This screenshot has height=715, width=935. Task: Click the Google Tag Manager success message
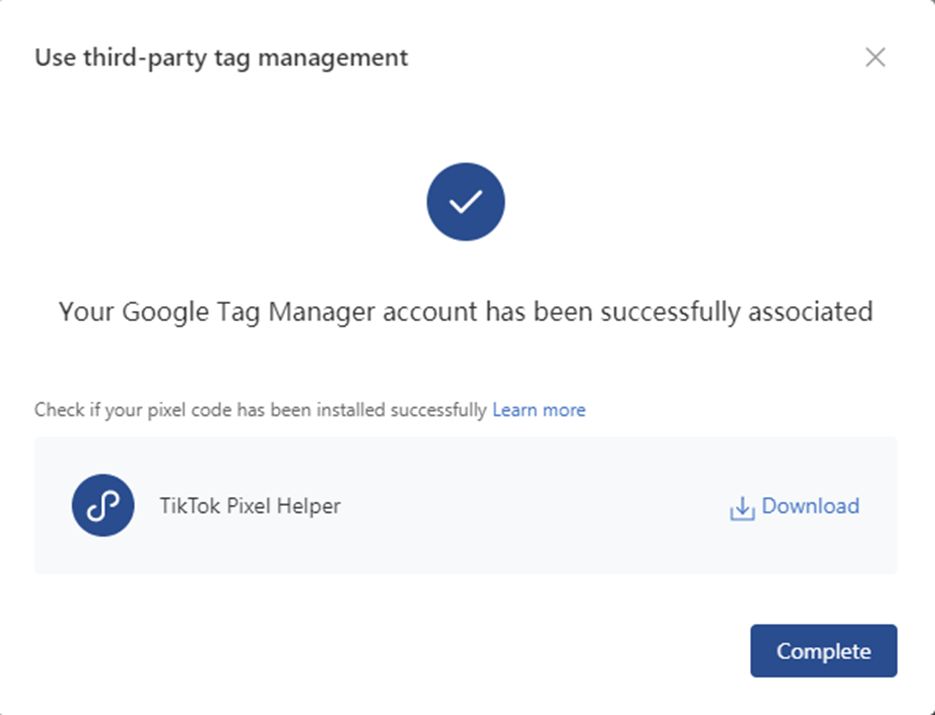(465, 312)
